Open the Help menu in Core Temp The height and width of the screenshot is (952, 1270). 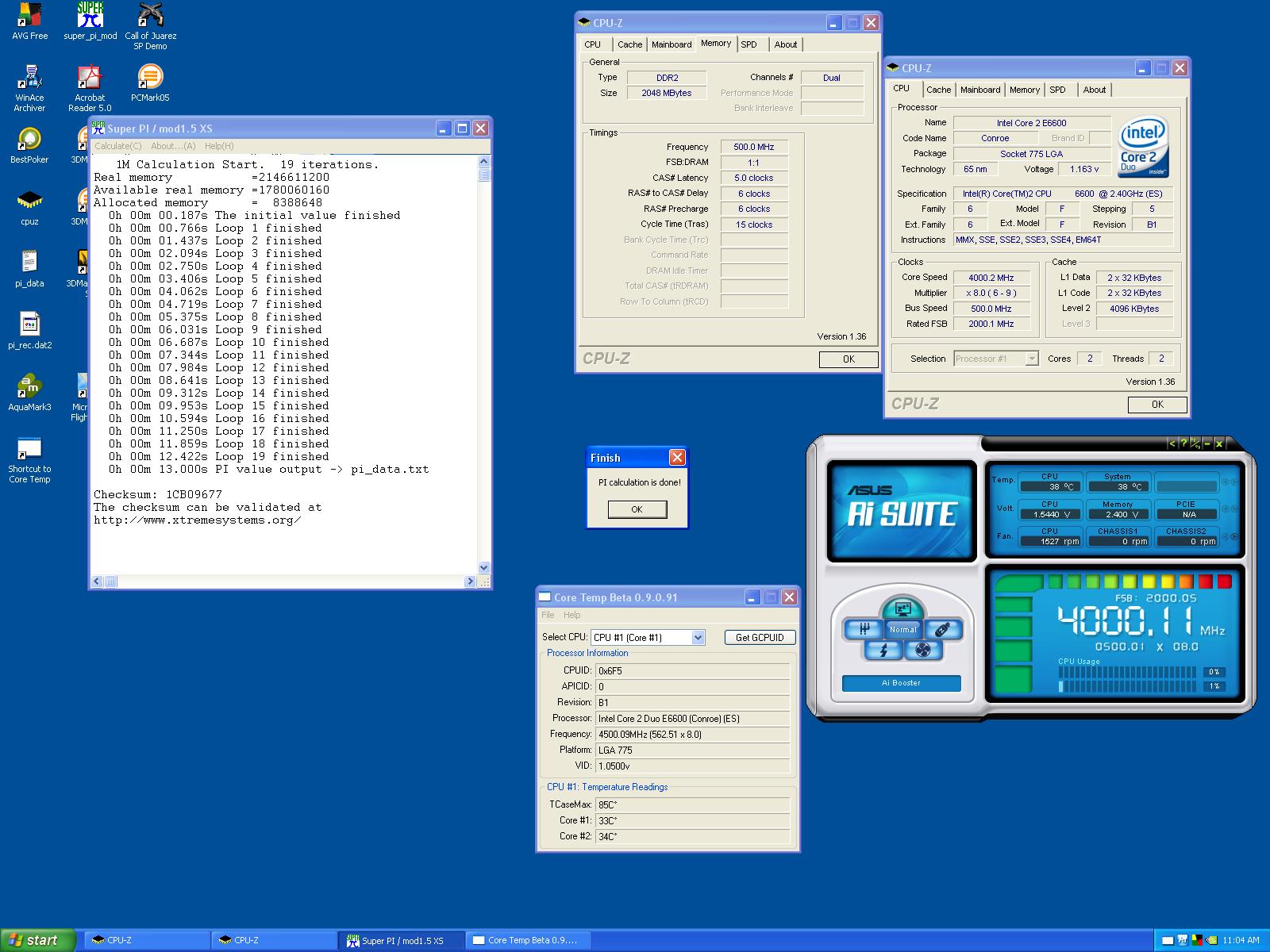[572, 615]
